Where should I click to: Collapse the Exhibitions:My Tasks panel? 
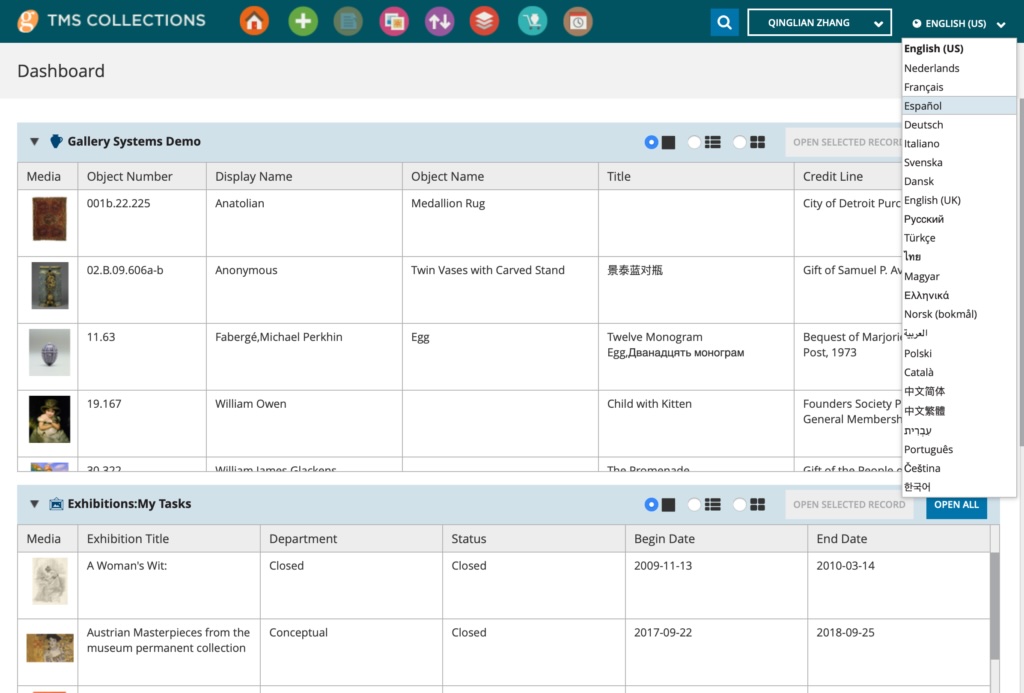click(x=35, y=504)
